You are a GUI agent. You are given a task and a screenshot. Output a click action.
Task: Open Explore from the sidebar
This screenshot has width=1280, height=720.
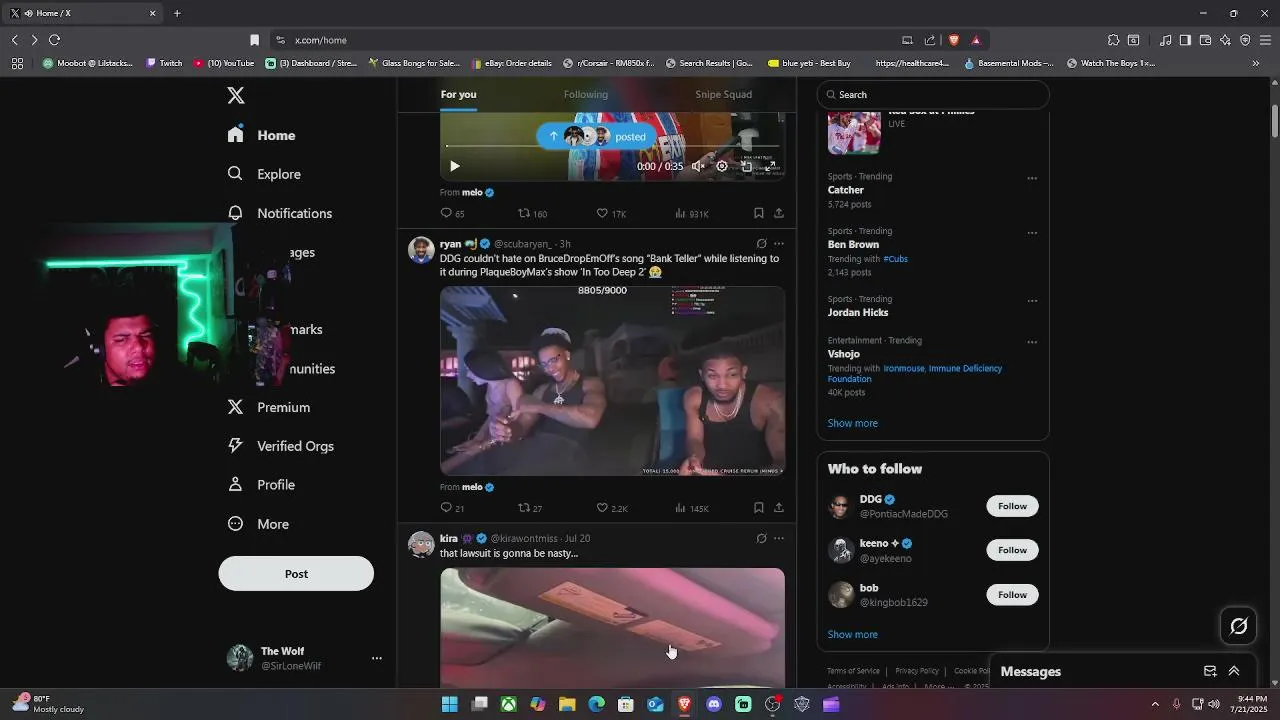[264, 174]
